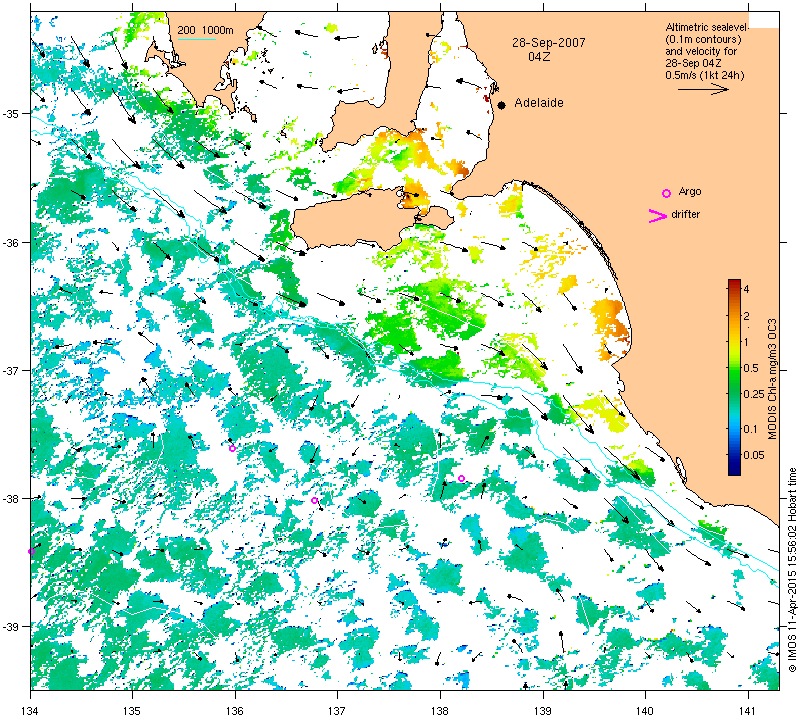Click the 'Altimetric sealevel' legend heading

click(707, 27)
